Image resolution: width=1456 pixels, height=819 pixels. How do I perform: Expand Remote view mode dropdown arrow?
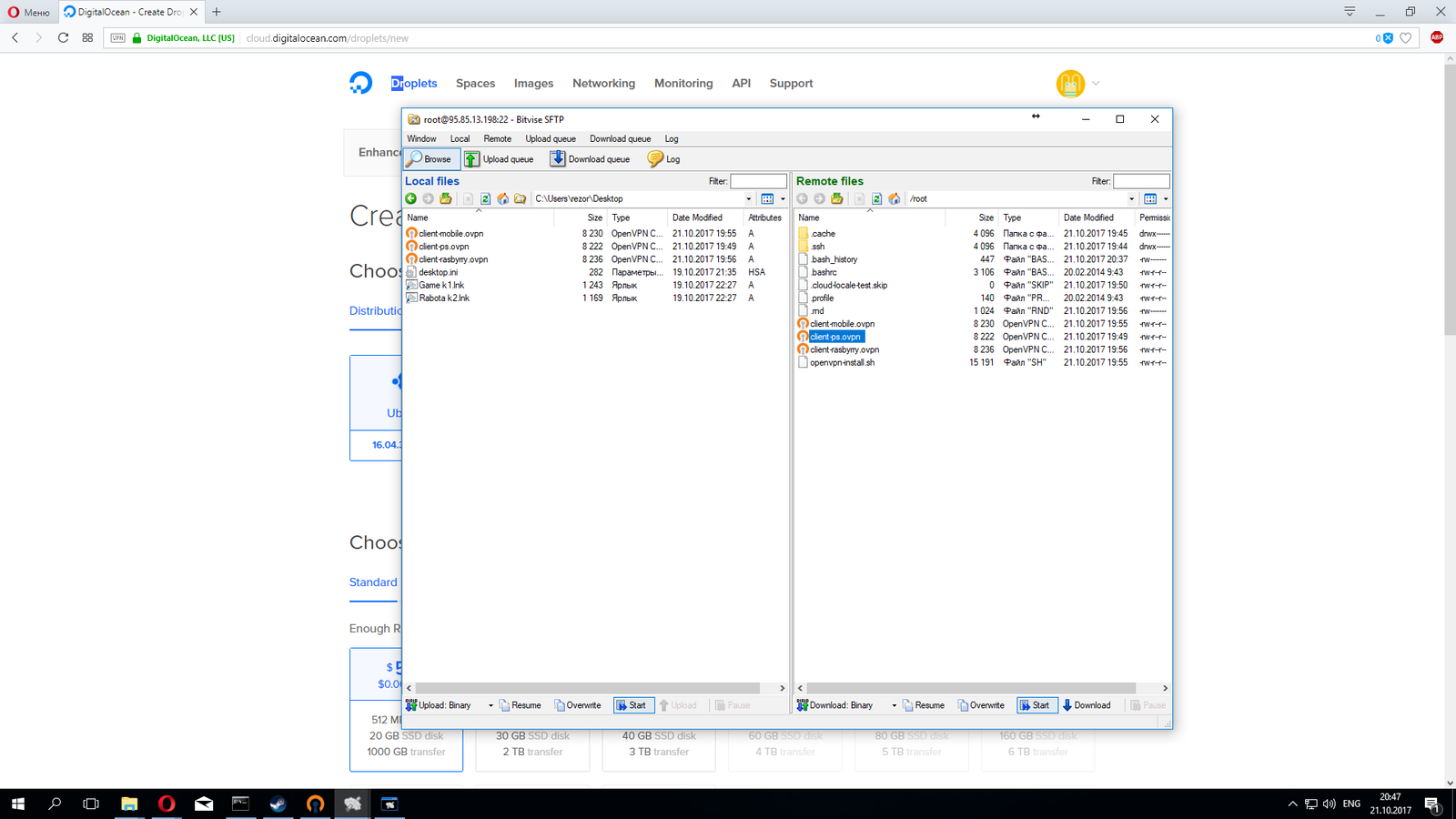point(1166,198)
